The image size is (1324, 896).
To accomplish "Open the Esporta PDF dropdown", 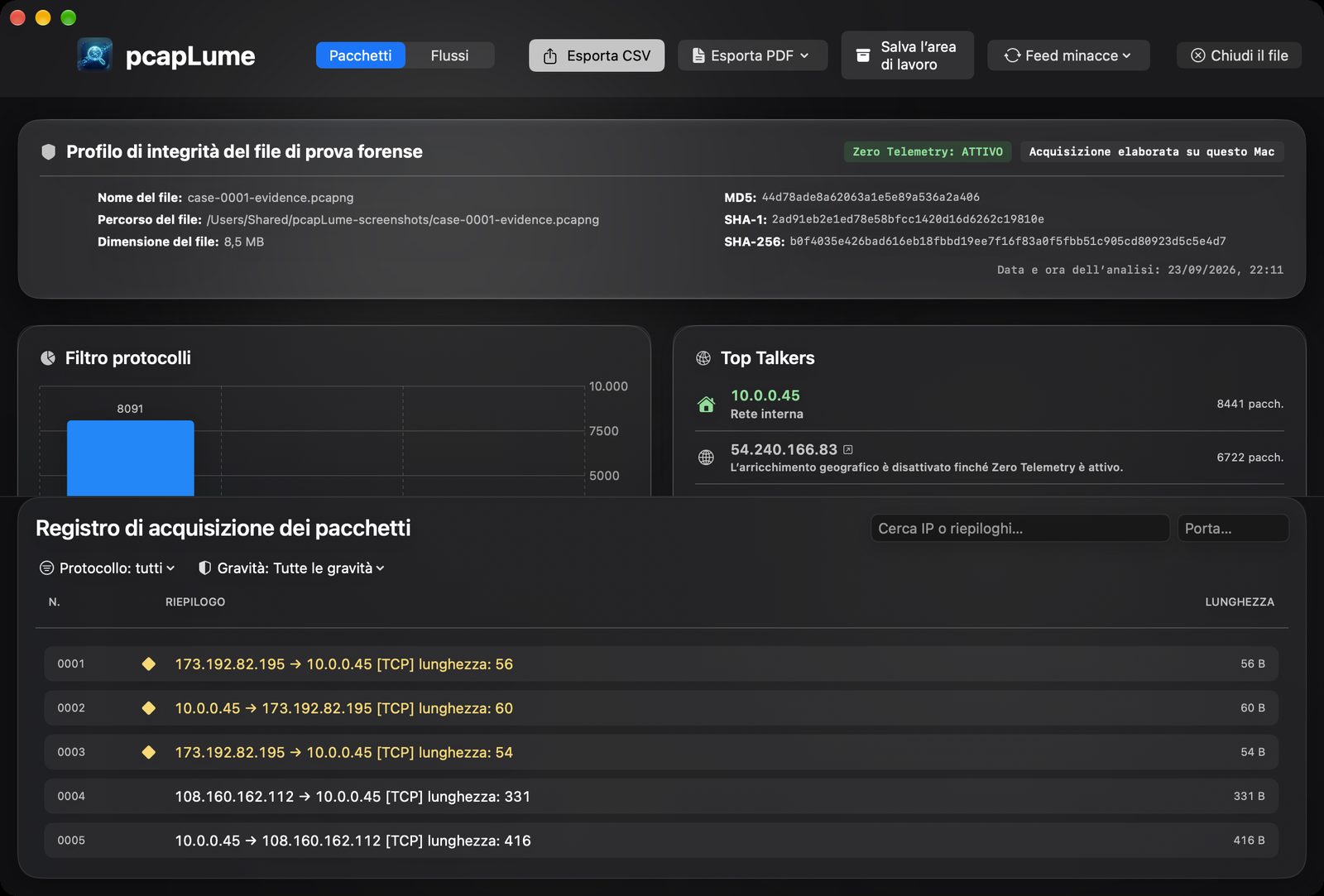I will [752, 55].
